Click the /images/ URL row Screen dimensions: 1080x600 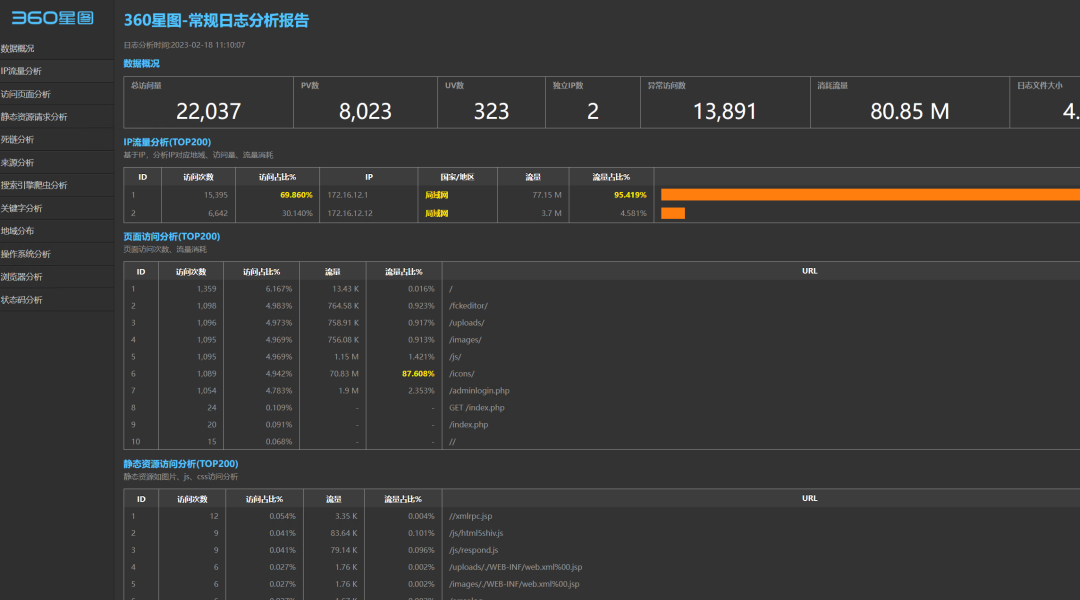(466, 340)
